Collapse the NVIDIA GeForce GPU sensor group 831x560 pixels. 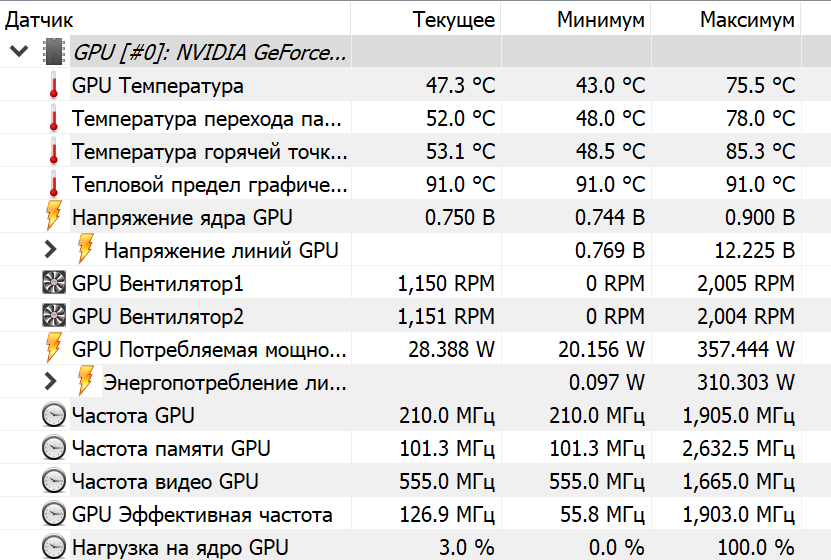(19, 52)
